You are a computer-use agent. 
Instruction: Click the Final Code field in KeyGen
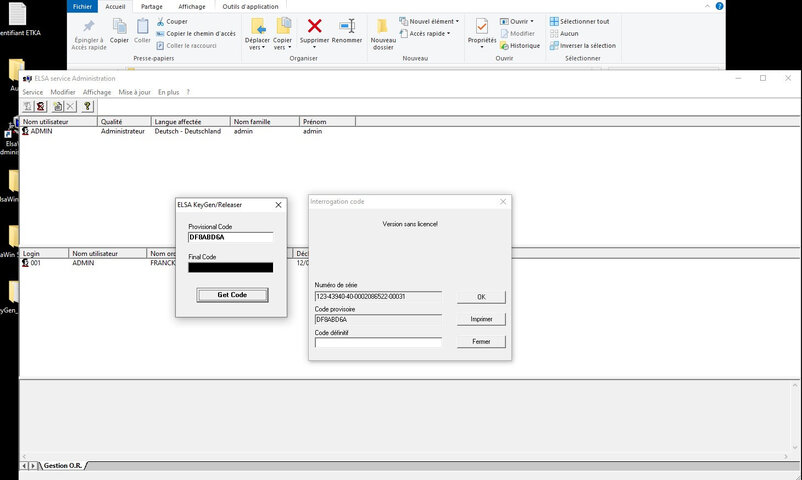(x=231, y=267)
